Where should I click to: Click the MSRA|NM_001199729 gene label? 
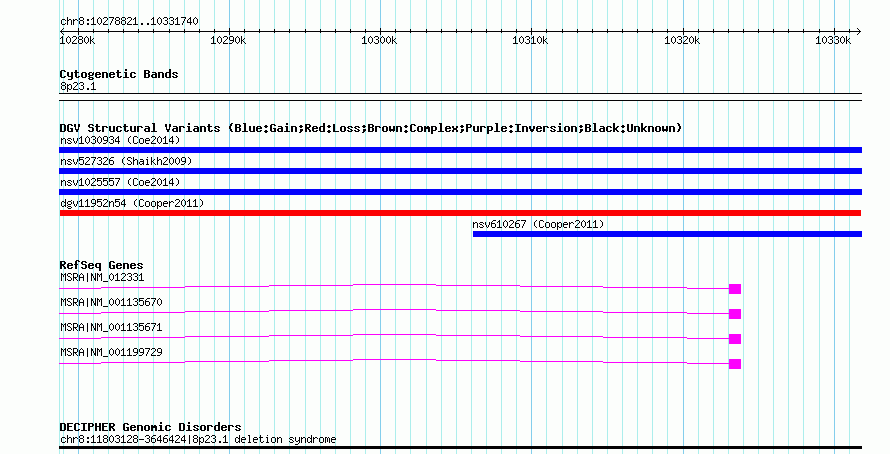[111, 352]
